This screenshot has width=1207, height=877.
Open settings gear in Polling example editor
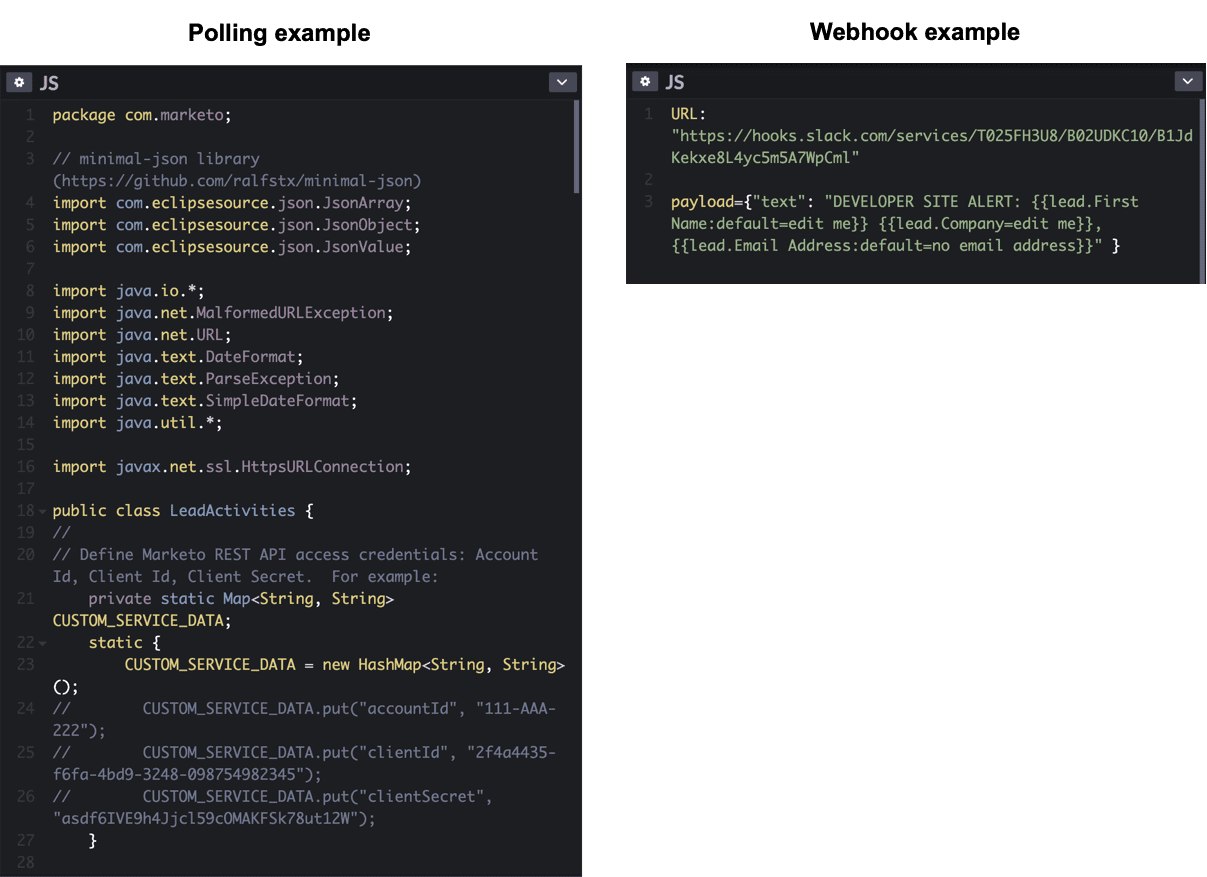pyautogui.click(x=19, y=82)
